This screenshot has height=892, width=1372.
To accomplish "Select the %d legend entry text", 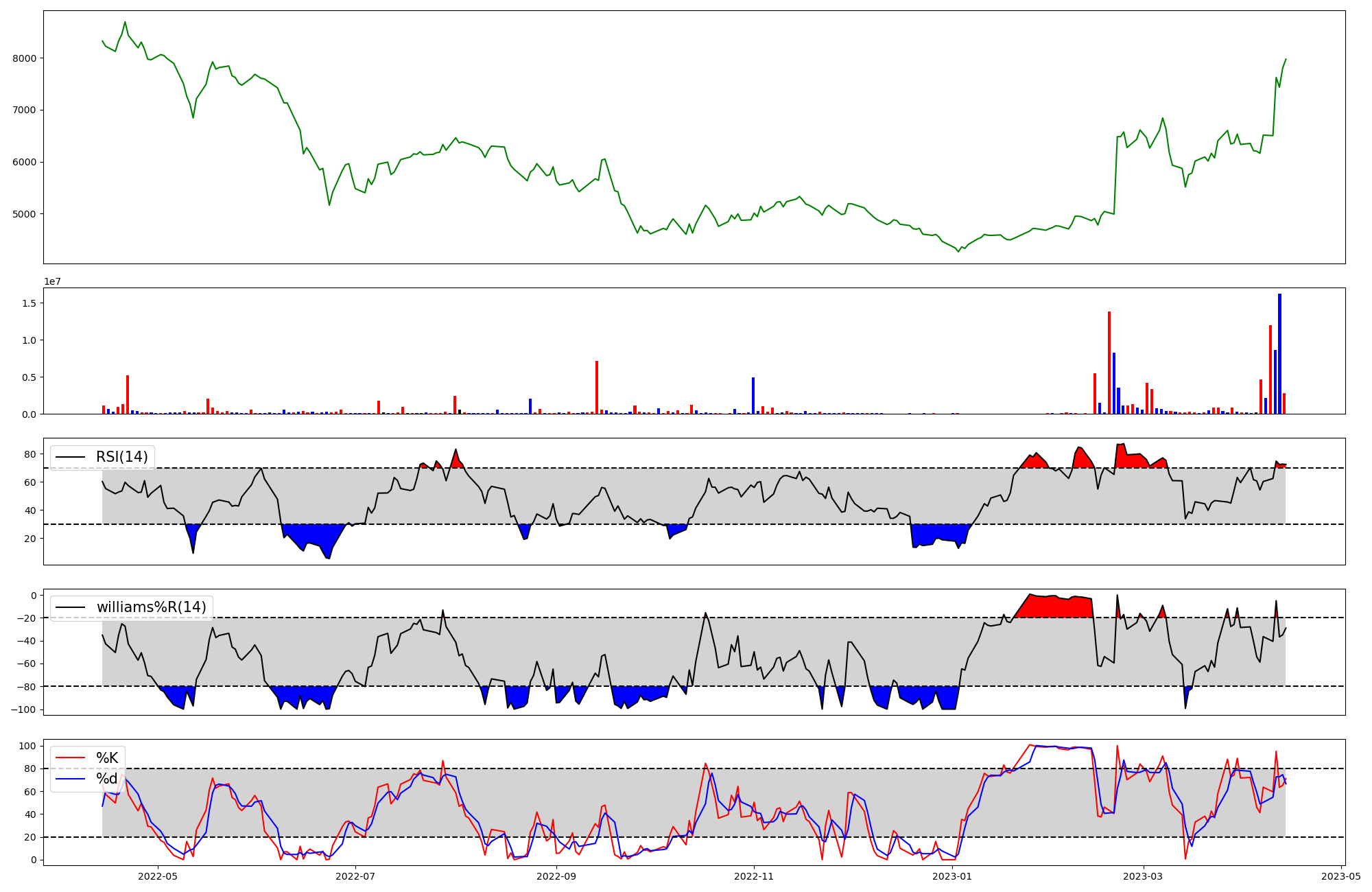I will coord(107,779).
